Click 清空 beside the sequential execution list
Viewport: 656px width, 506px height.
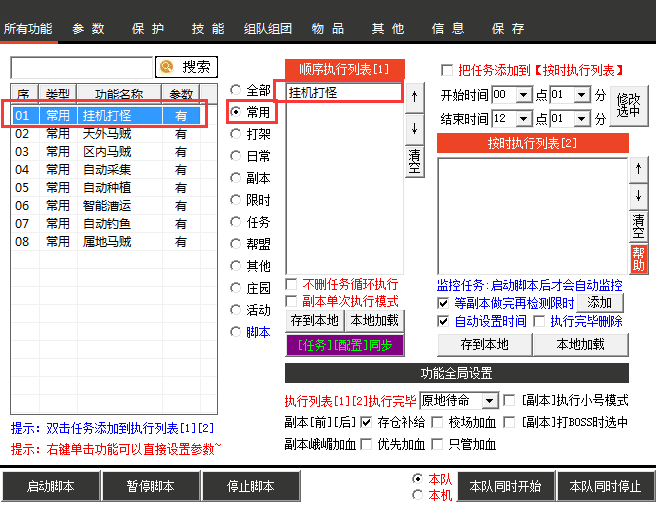414,161
